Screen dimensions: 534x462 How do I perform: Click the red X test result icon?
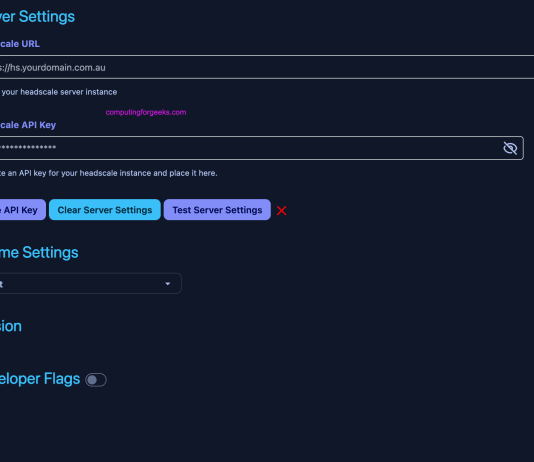point(281,211)
